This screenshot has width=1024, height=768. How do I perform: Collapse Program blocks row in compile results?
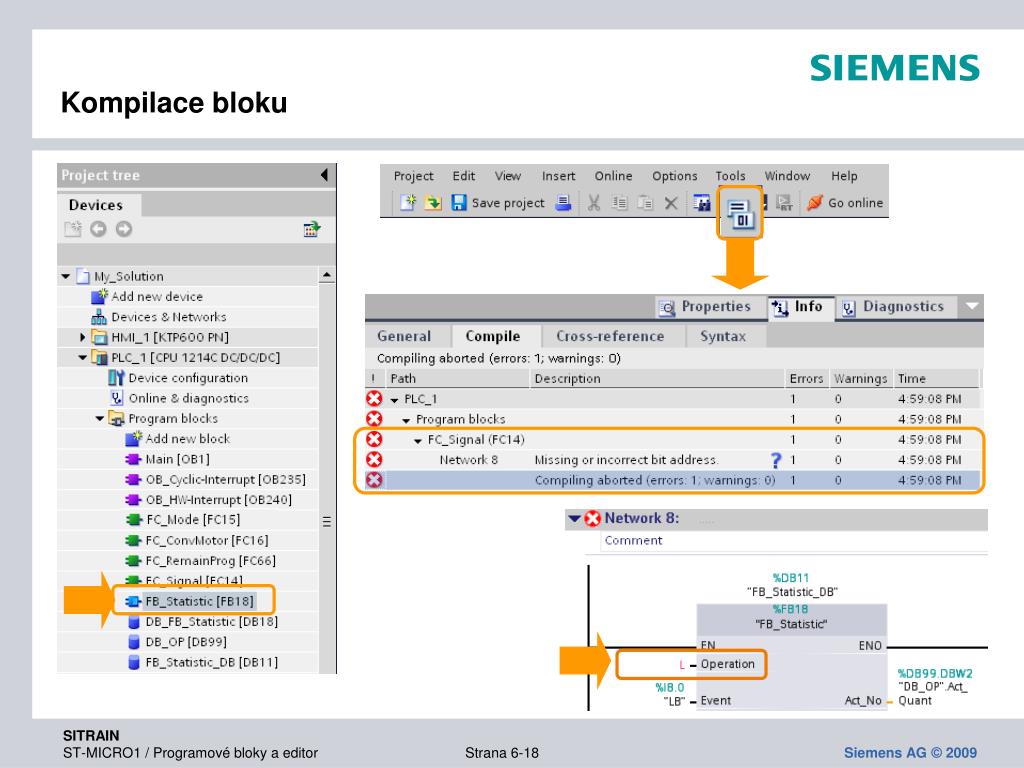[x=406, y=420]
